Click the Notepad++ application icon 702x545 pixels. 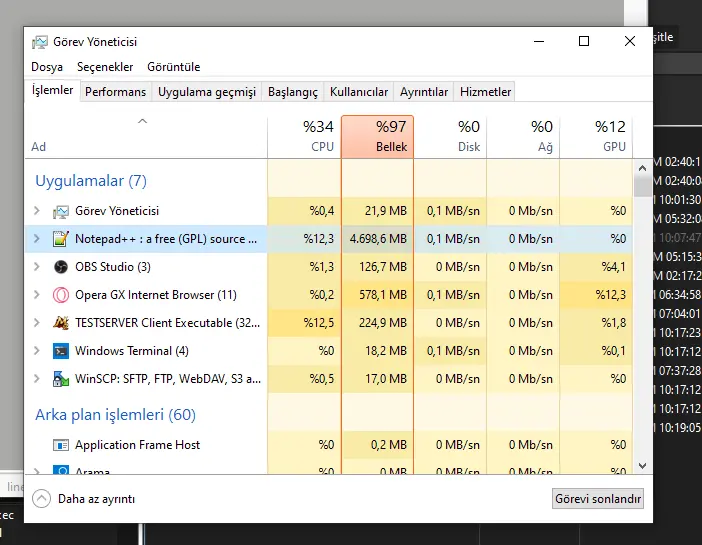tap(61, 239)
